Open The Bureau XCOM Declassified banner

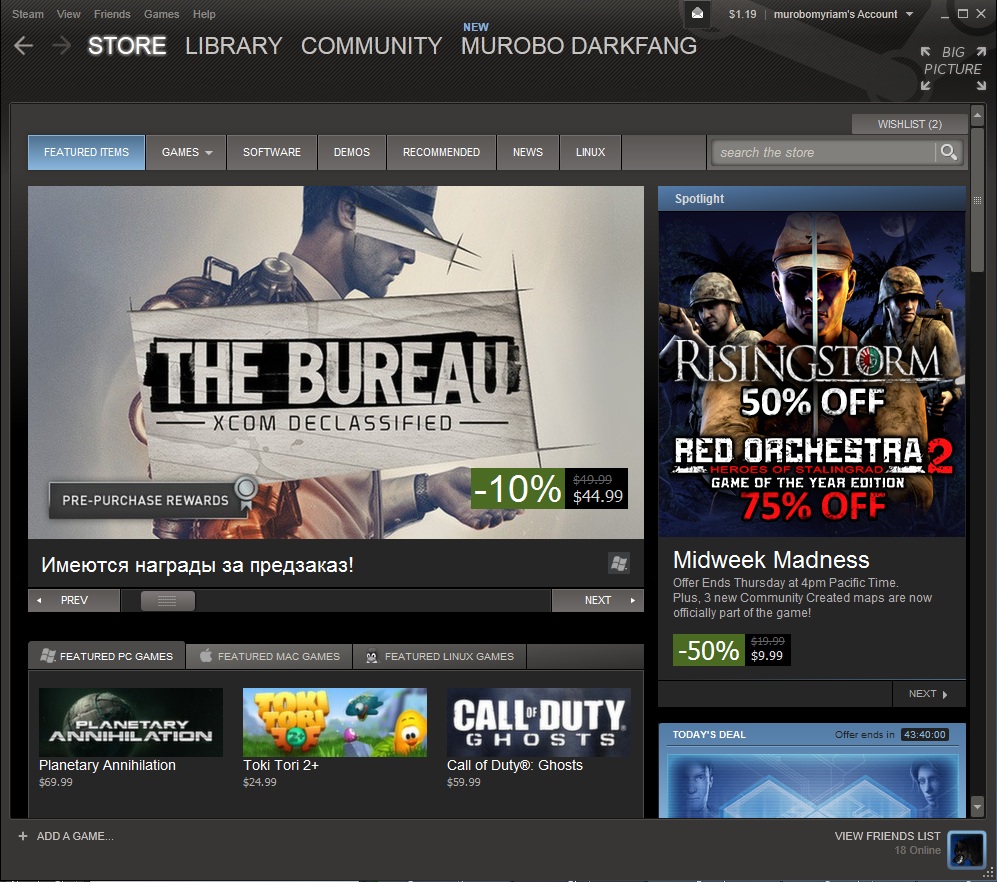(336, 362)
